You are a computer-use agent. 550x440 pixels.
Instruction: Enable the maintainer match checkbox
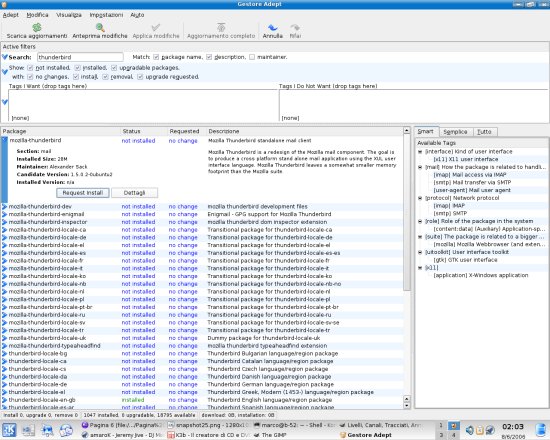[x=252, y=57]
